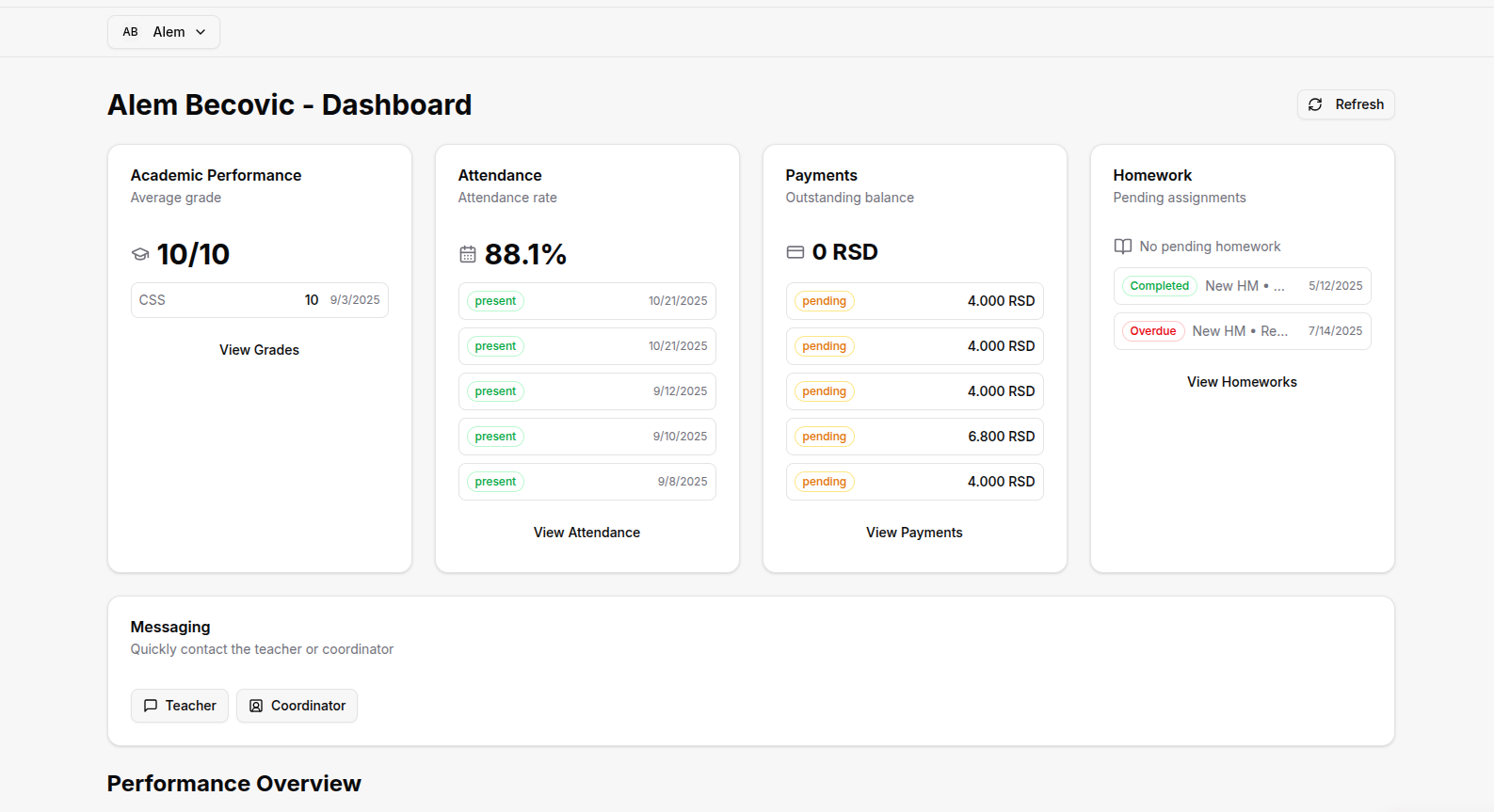Click the AB avatar initials
1494x812 pixels.
click(131, 32)
